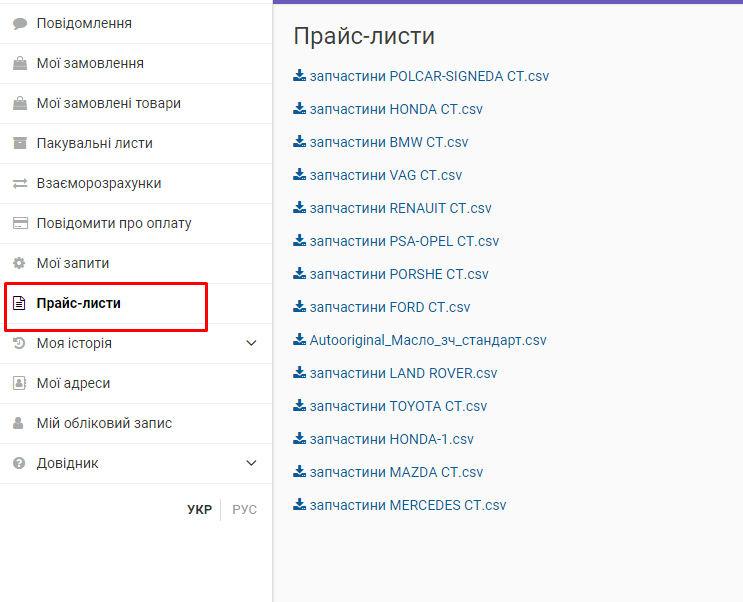Image resolution: width=743 pixels, height=602 pixels.
Task: Open the Повідомлення menu item
Action: coord(136,24)
